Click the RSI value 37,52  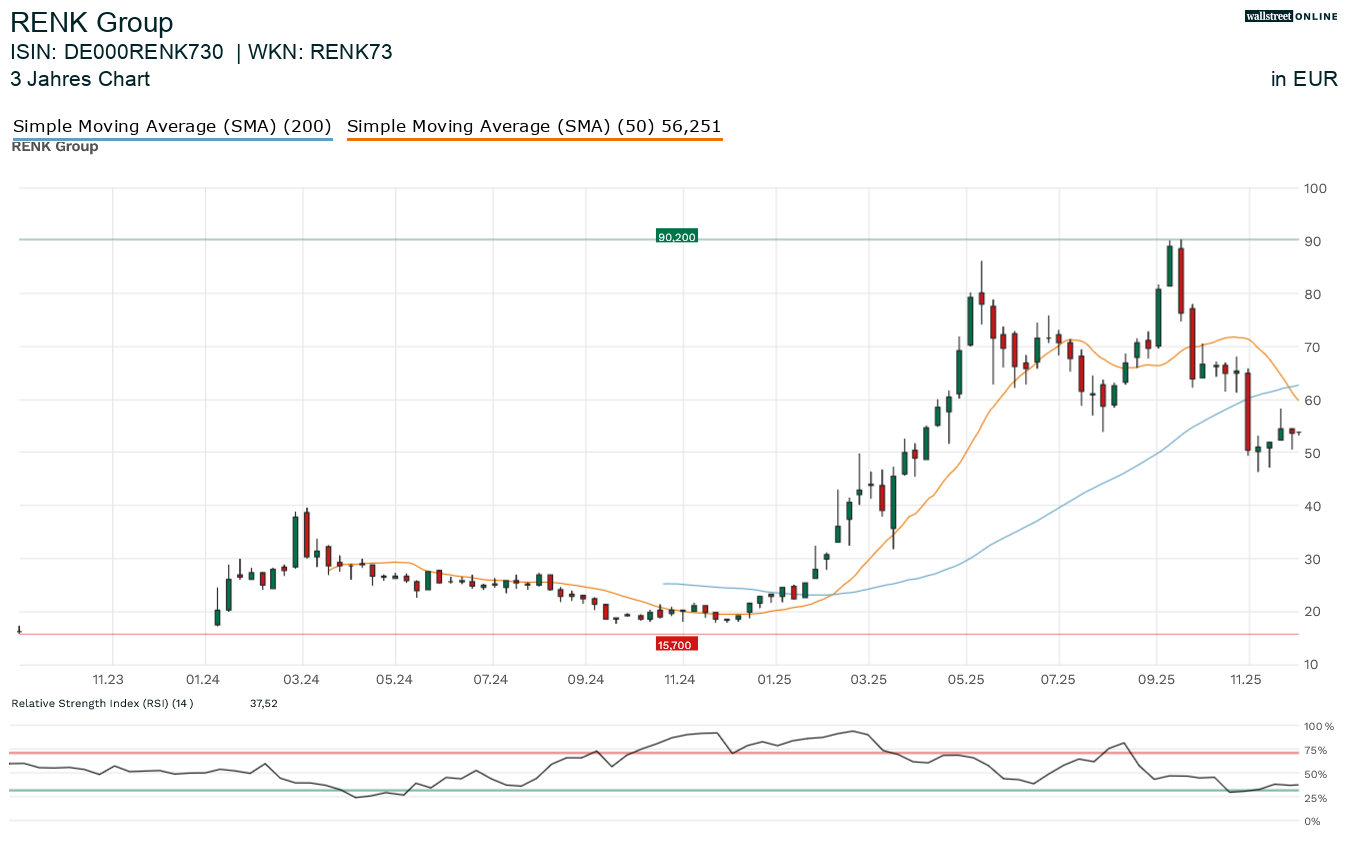pos(263,703)
